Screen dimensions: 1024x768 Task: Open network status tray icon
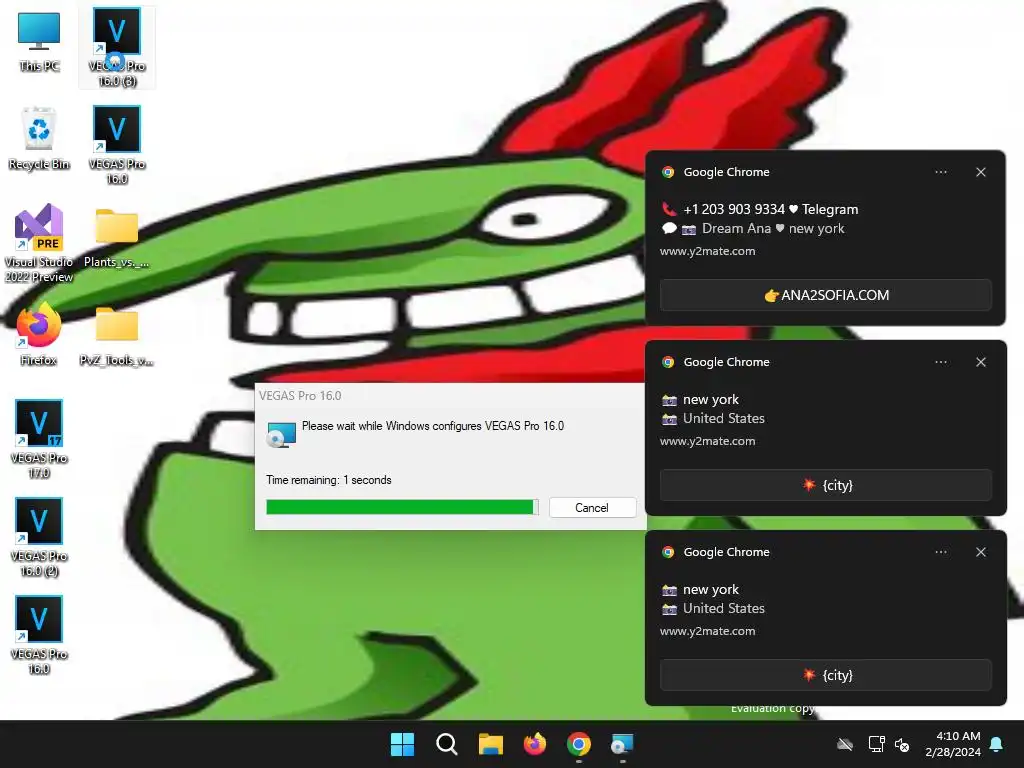(876, 744)
